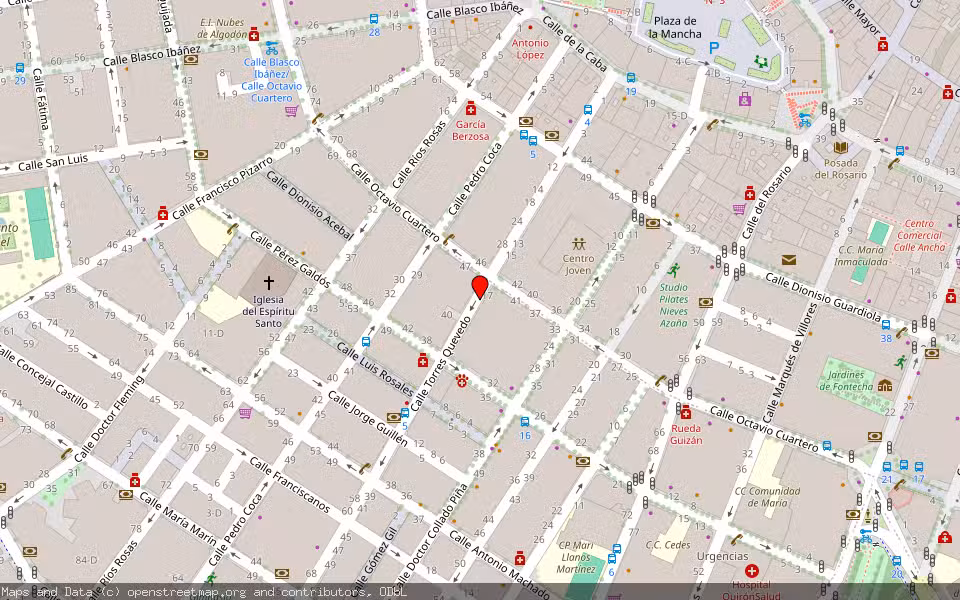
Task: Select pharmacy icon on Calle Francisco Pizarro
Action: coord(163,213)
